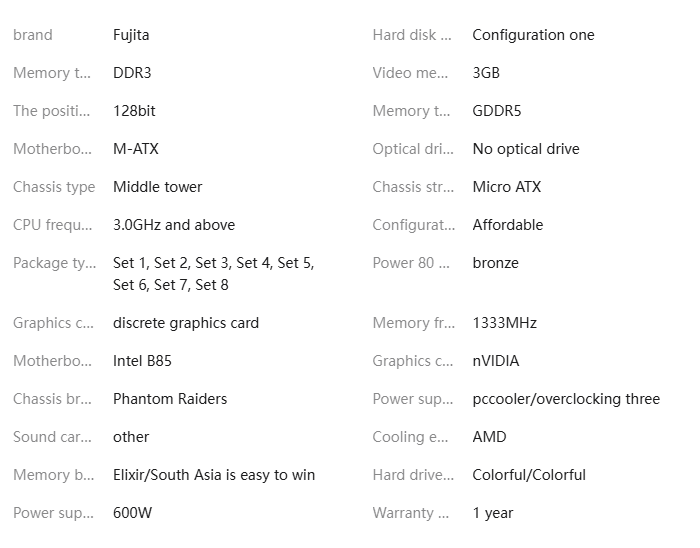Viewport: 700px width, 548px height.
Task: Select the 3GB video memory value
Action: [486, 73]
